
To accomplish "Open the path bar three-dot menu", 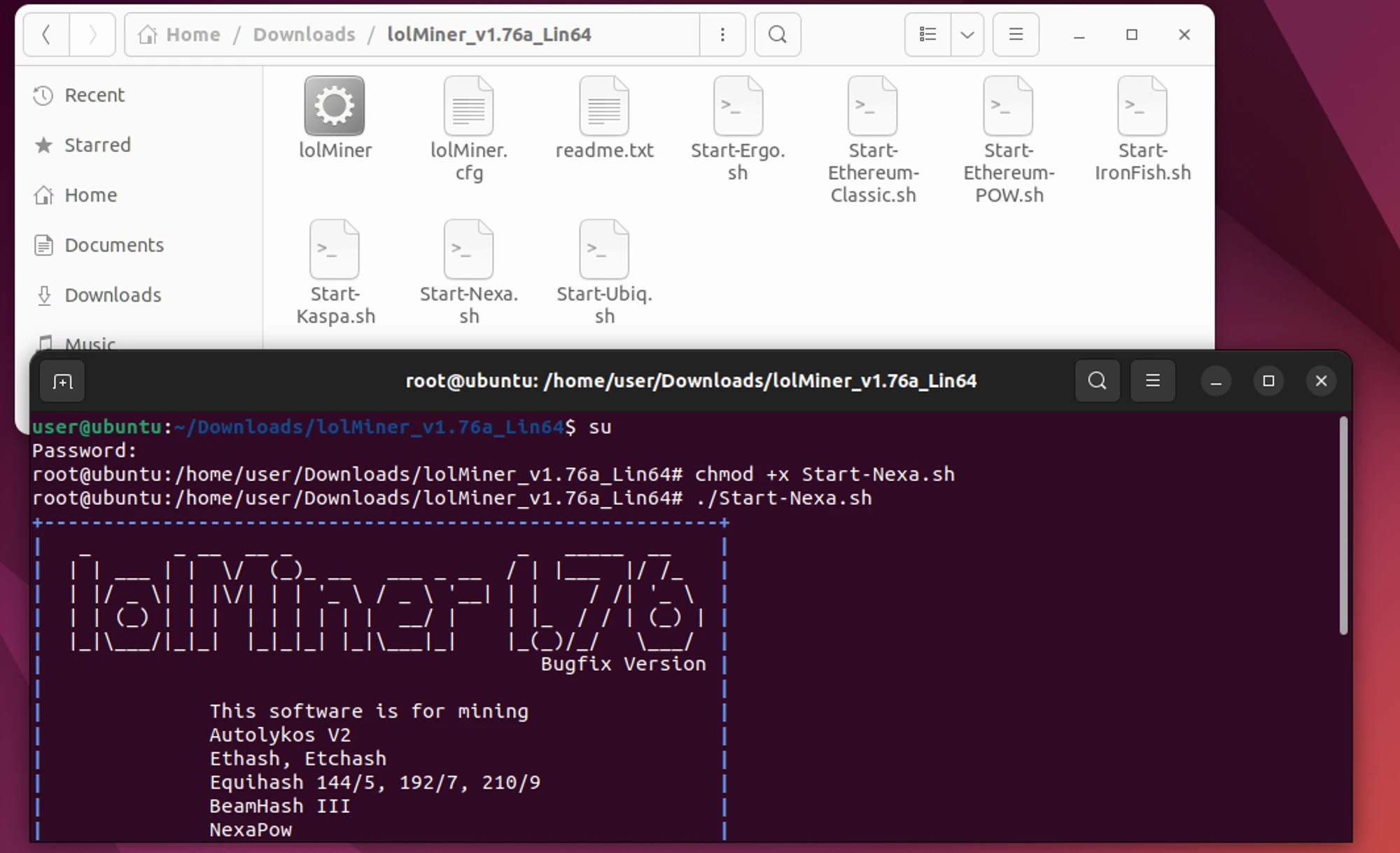I will coord(722,34).
